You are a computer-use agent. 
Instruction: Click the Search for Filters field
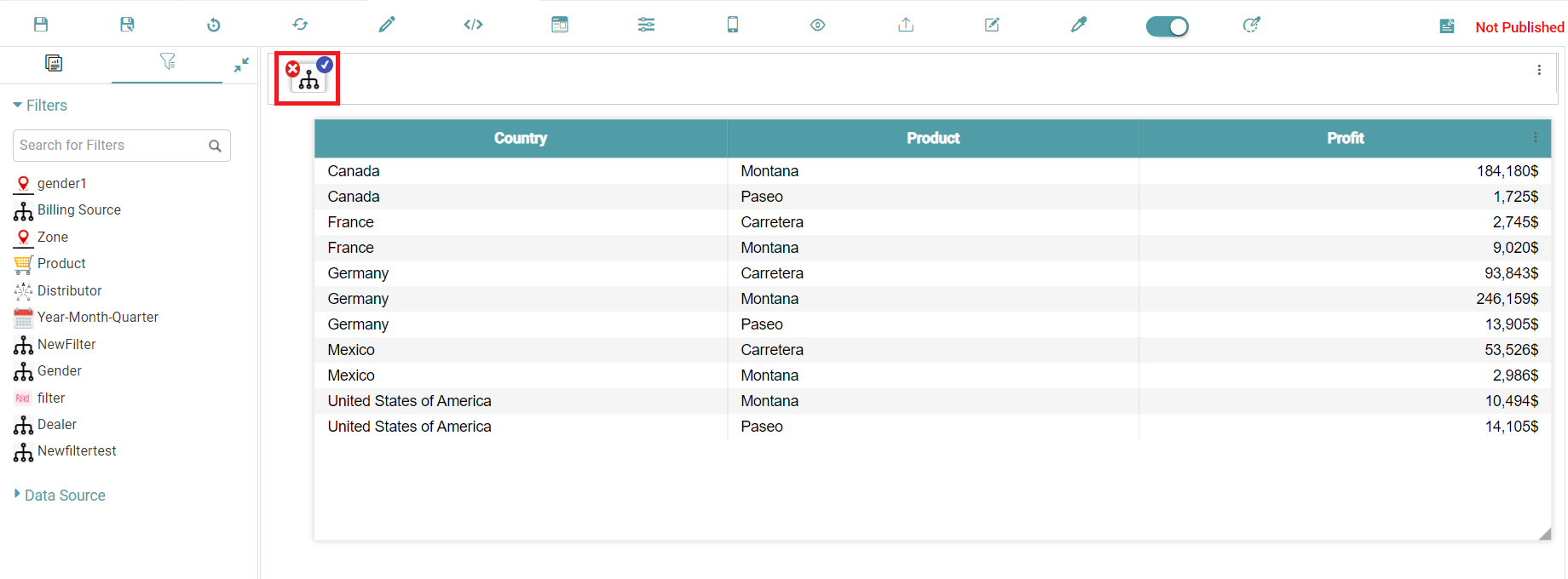(x=111, y=146)
